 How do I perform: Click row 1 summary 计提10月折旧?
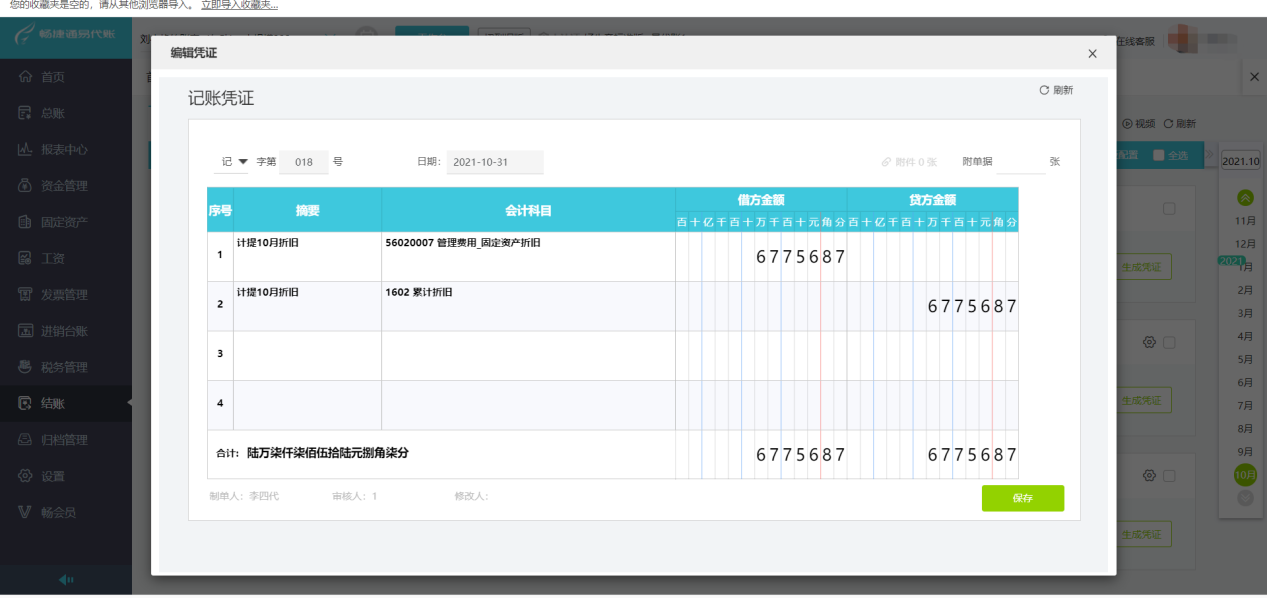click(267, 243)
